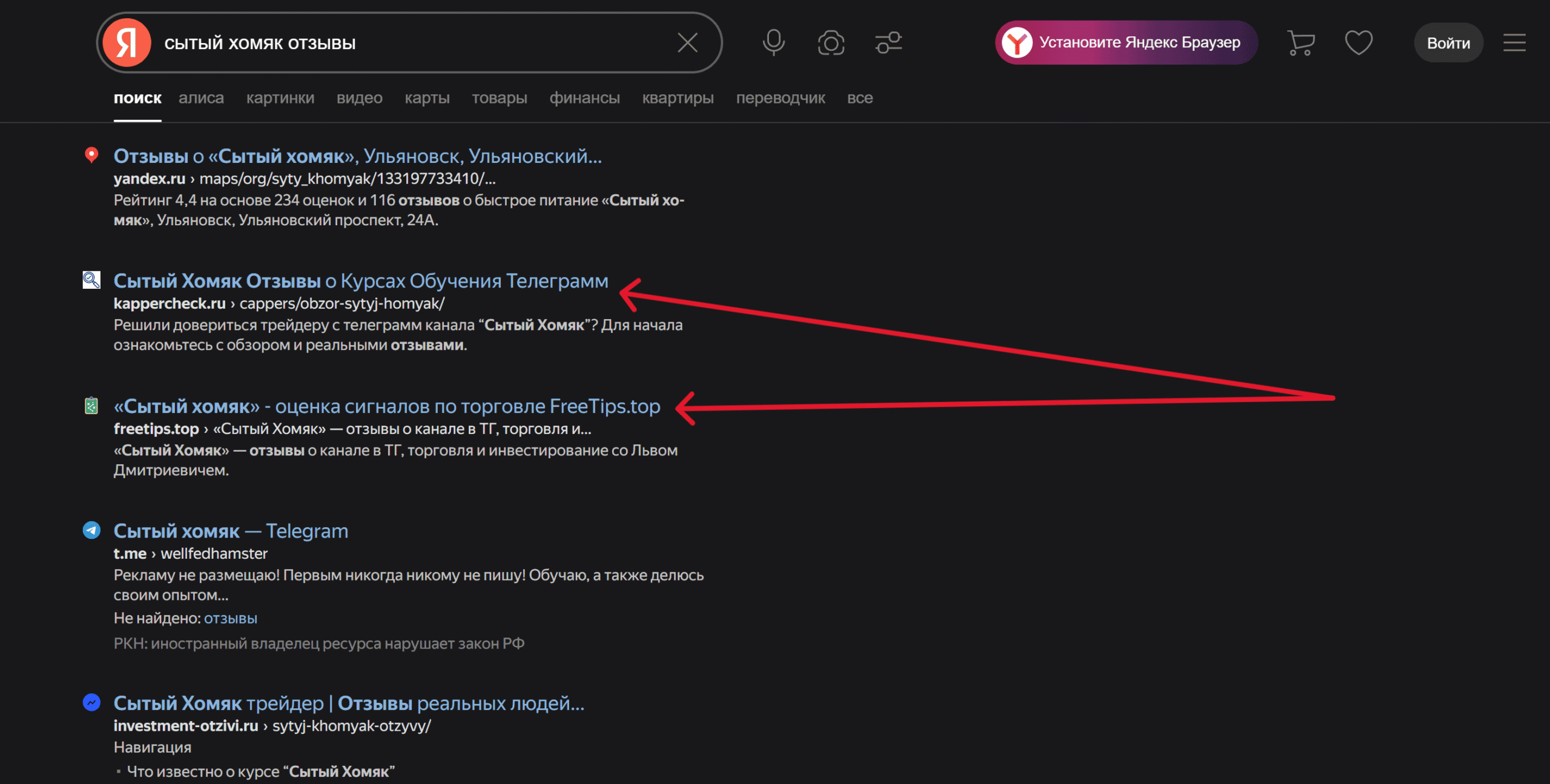Image resolution: width=1550 pixels, height=784 pixels.
Task: Open search settings sliders icon
Action: coord(888,43)
